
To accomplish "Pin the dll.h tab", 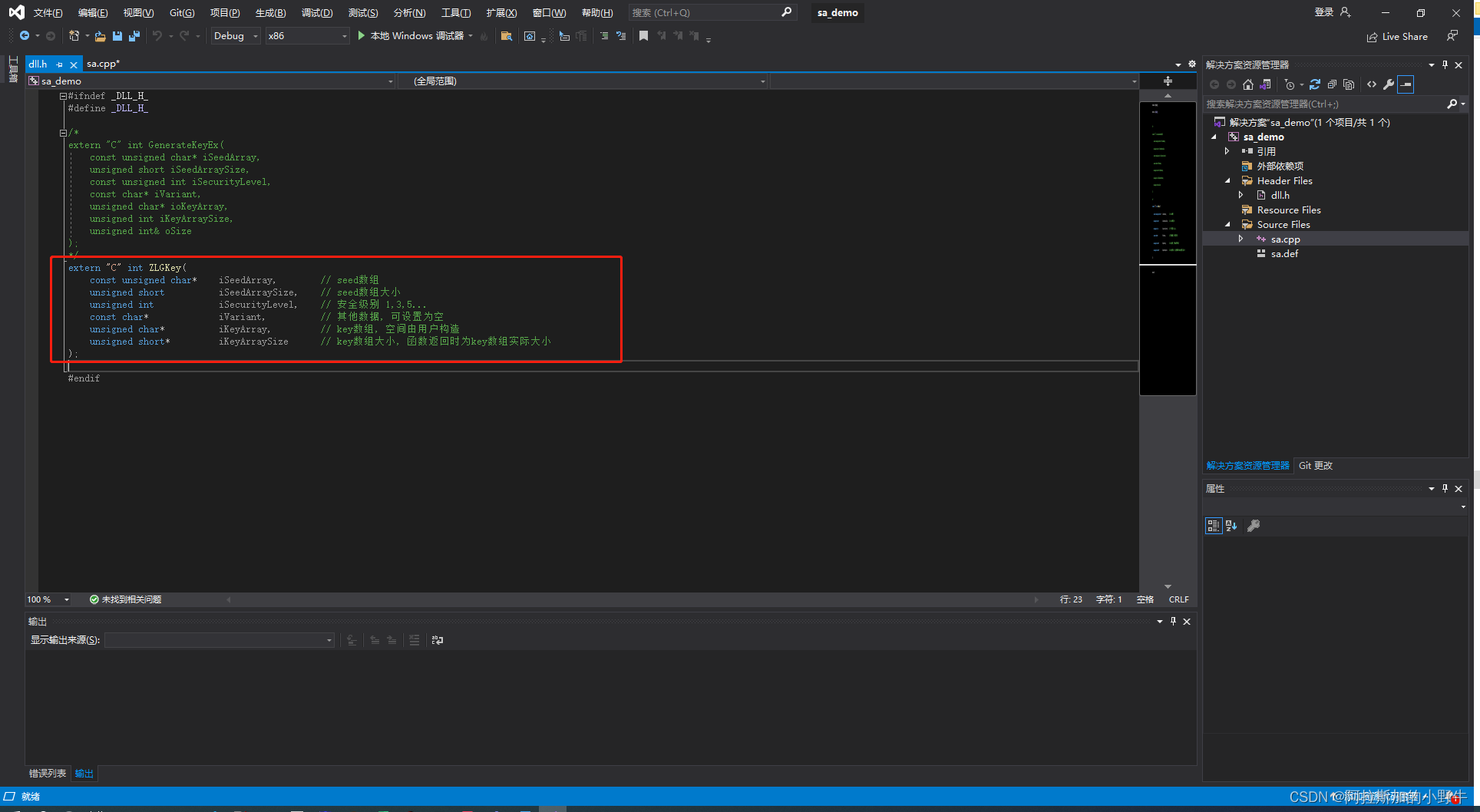I will [x=60, y=64].
